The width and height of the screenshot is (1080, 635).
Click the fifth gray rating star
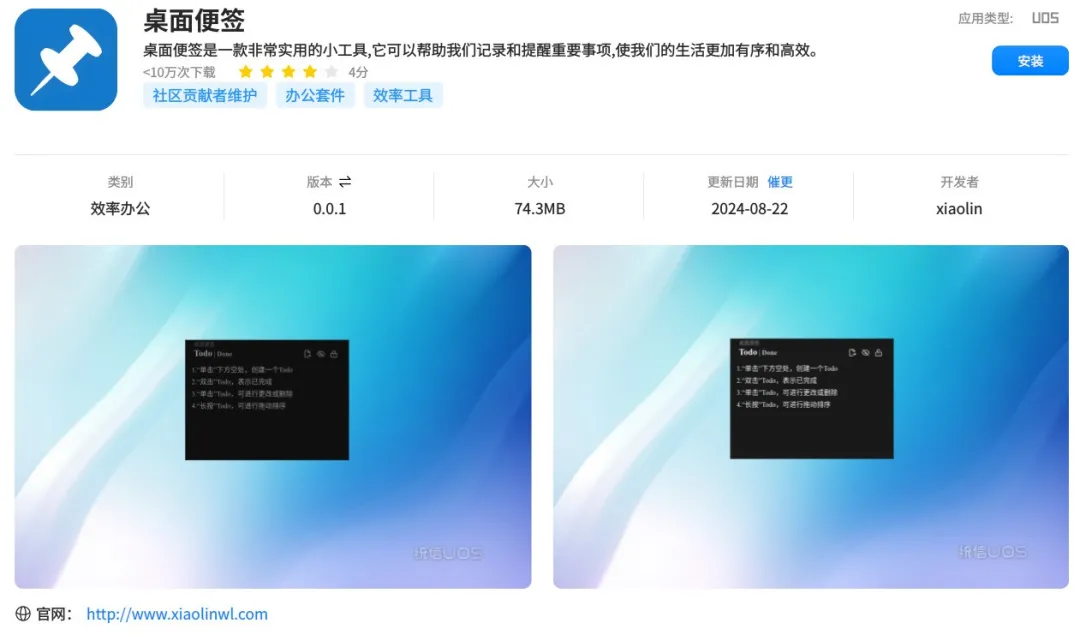pos(332,72)
